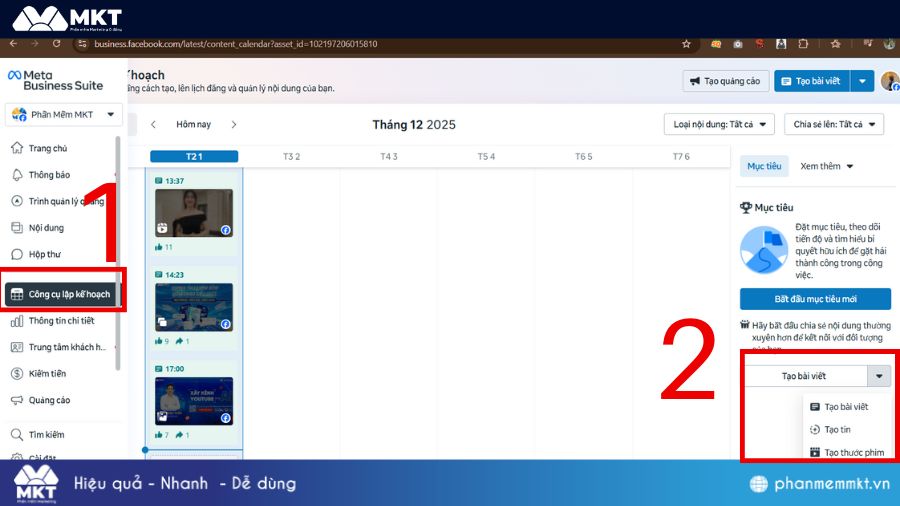Open Hộp thư inbox icon
The width and height of the screenshot is (900, 506).
(x=17, y=254)
